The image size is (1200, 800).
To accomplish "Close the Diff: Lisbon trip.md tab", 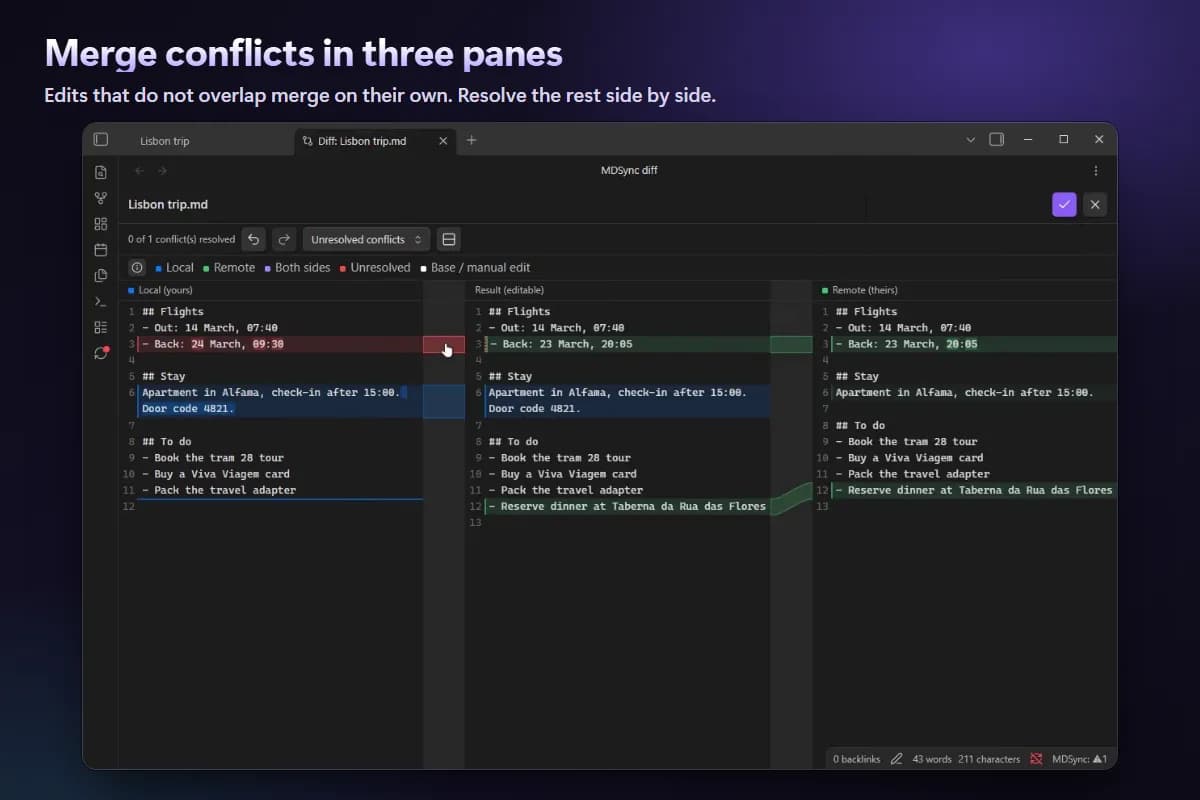I will pos(443,141).
